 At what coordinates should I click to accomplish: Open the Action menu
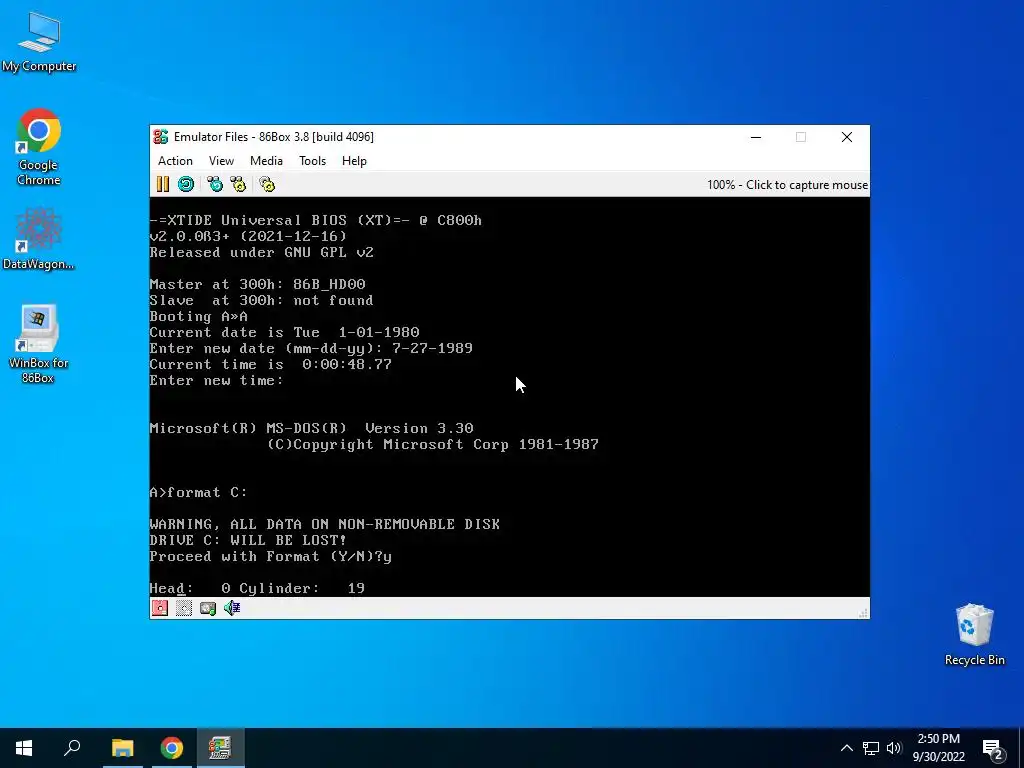(175, 161)
